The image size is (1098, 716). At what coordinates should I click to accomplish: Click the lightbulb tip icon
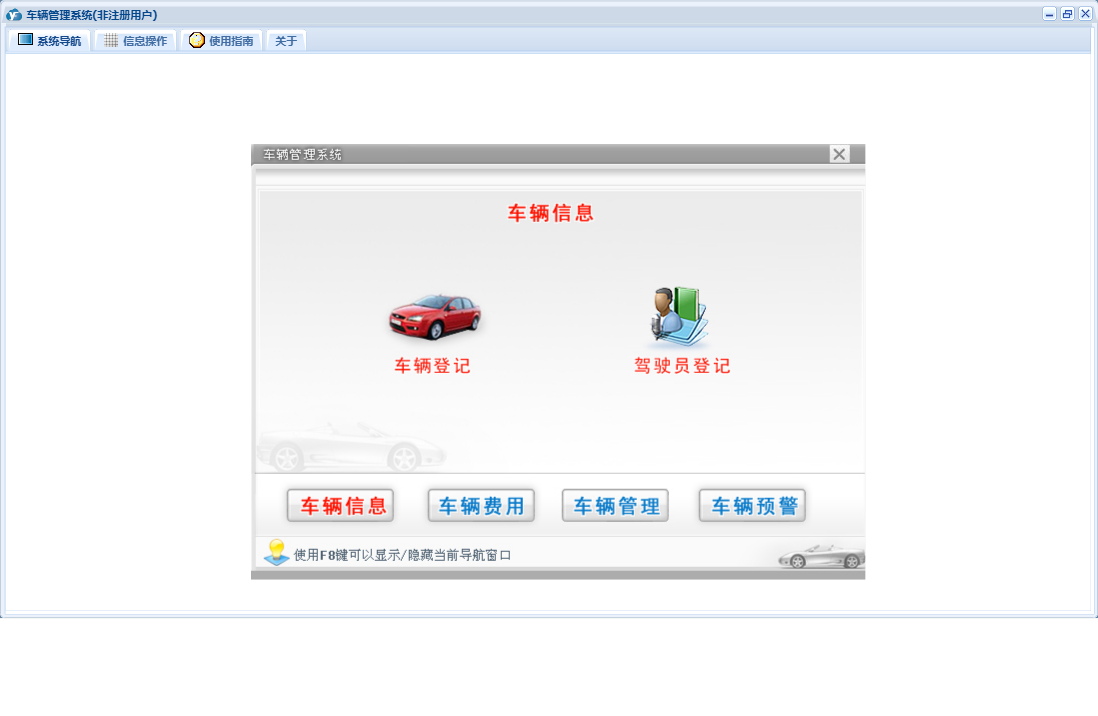(276, 553)
